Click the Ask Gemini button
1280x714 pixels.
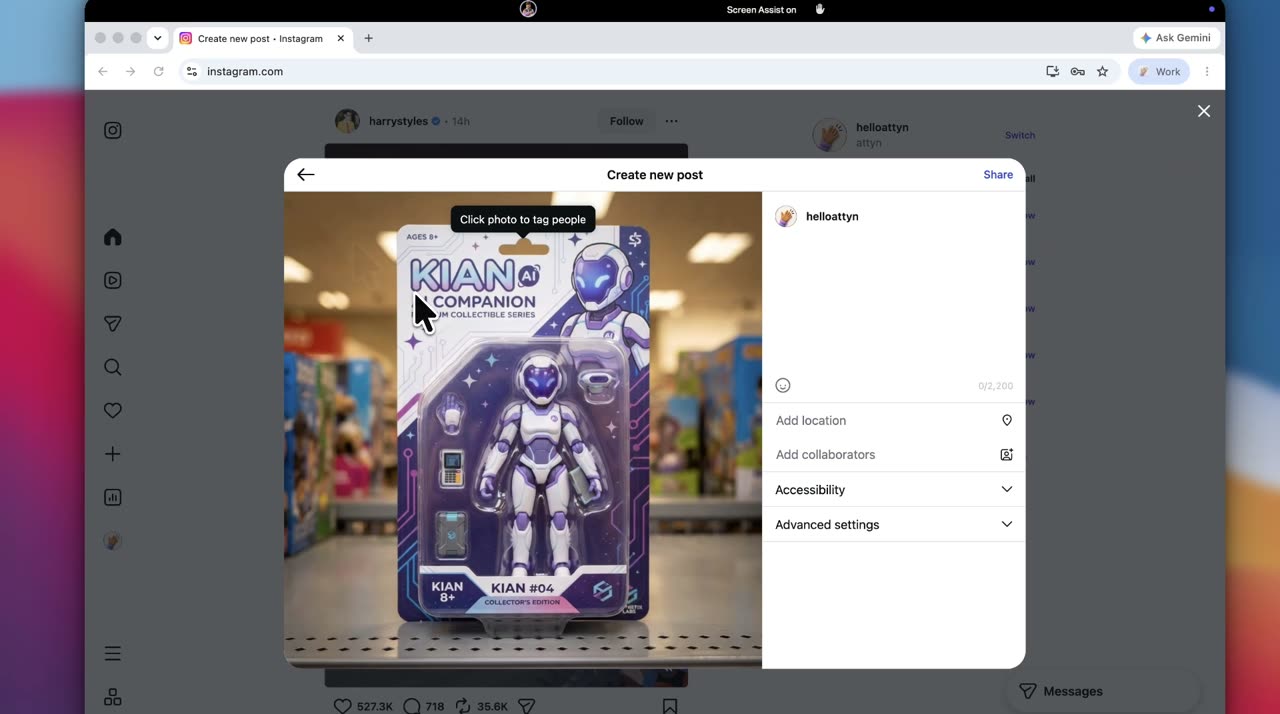(1176, 38)
